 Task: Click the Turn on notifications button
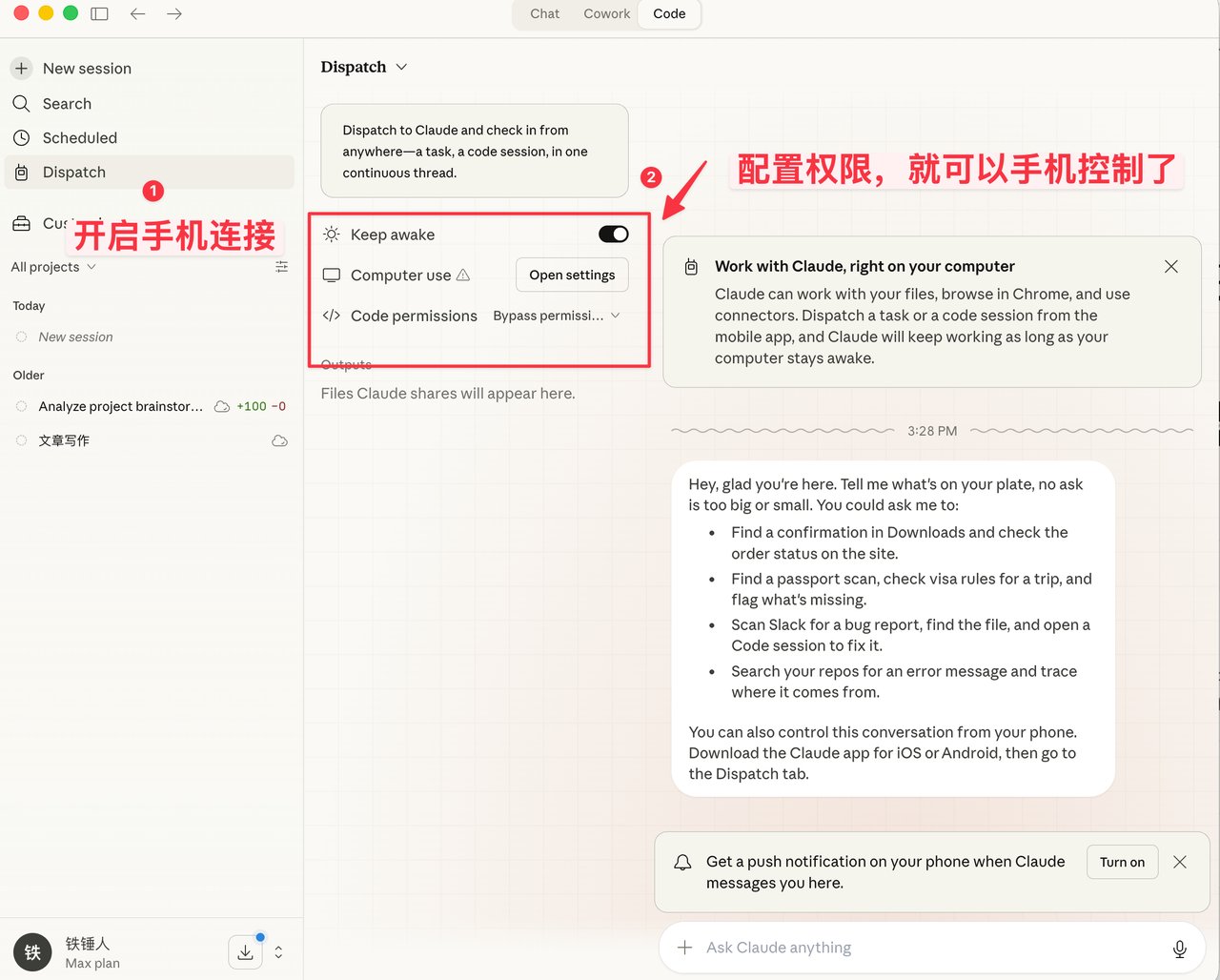[x=1123, y=862]
